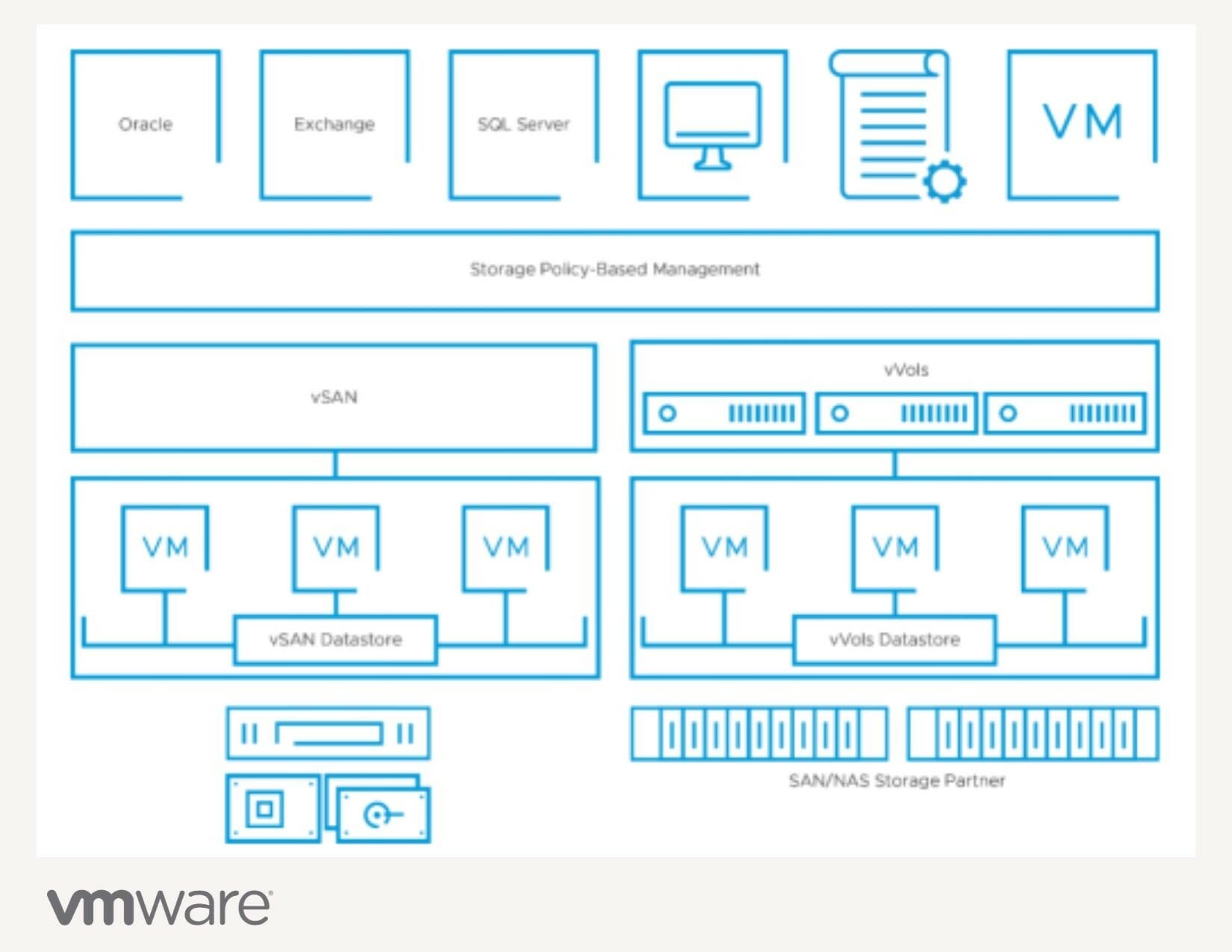
Task: Click the Exchange application box
Action: [335, 125]
